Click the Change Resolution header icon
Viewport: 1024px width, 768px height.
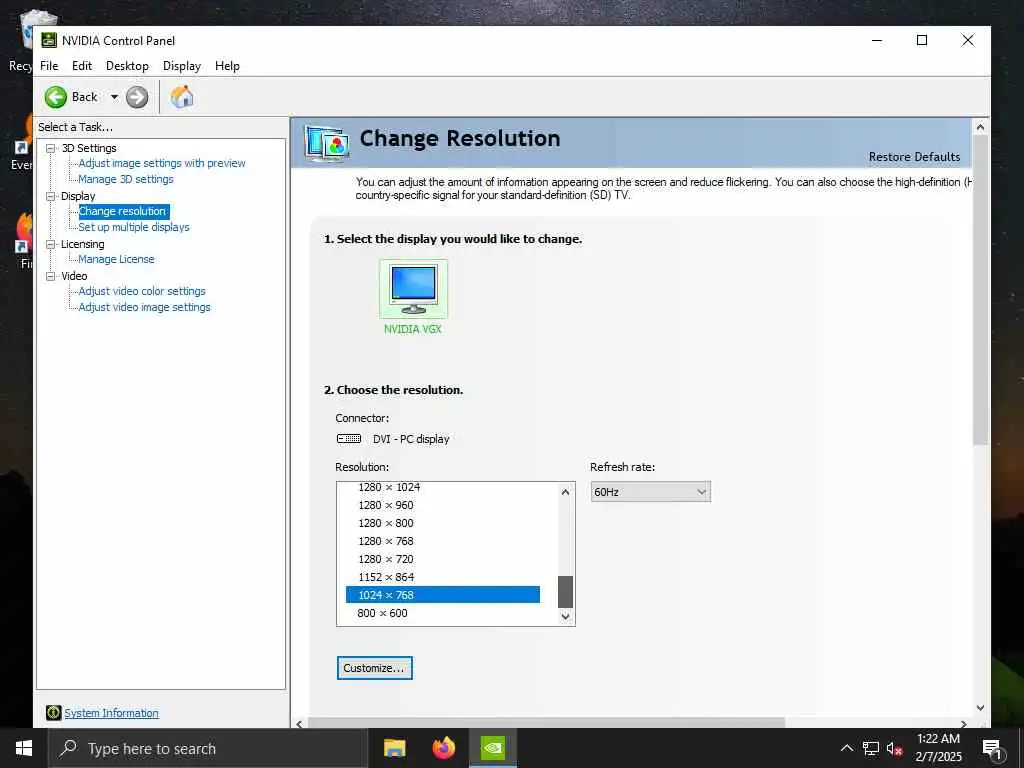pyautogui.click(x=327, y=143)
